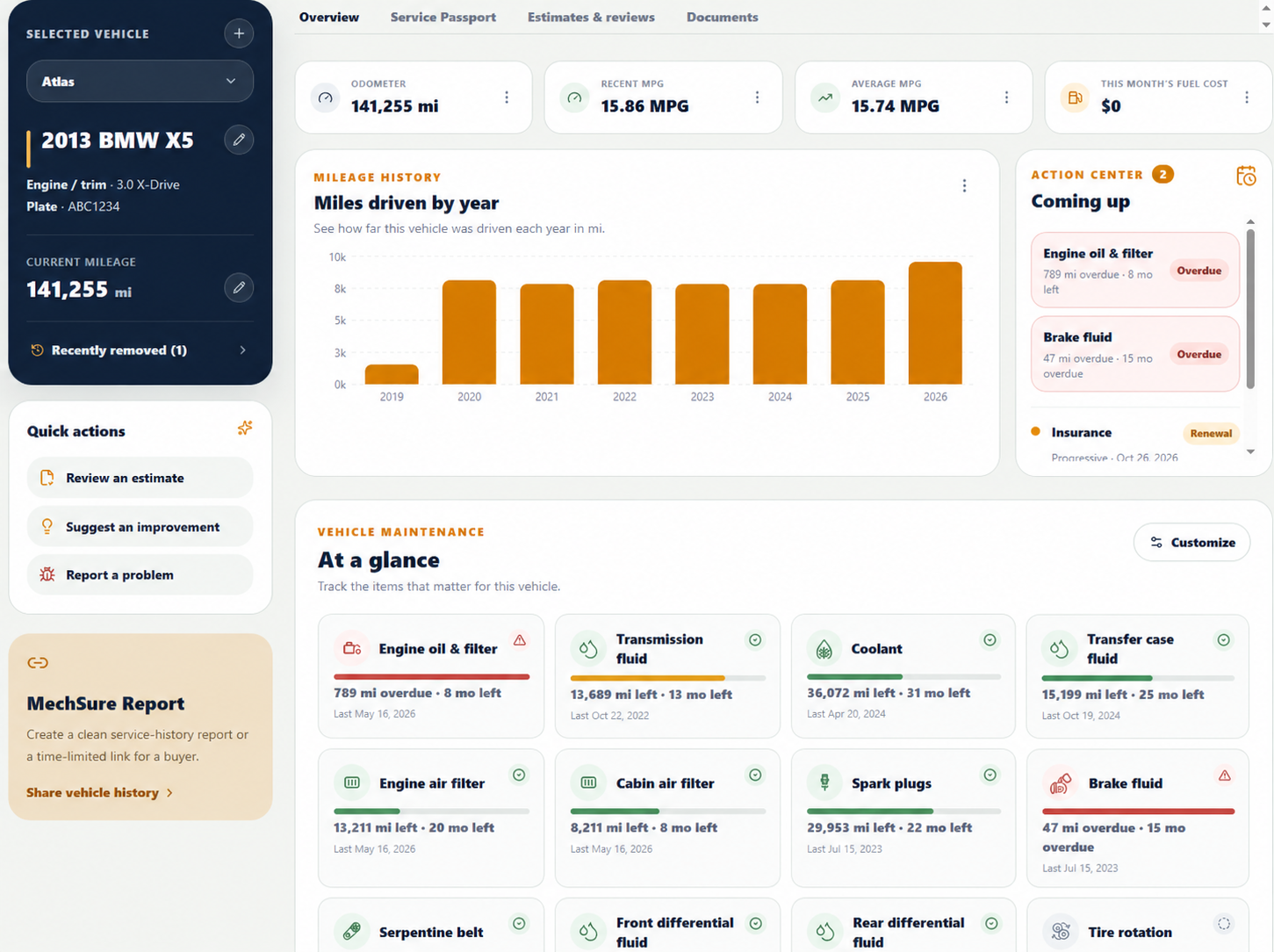Viewport: 1274px width, 952px height.
Task: Open the Serpentine belt maintenance card
Action: coord(431,925)
